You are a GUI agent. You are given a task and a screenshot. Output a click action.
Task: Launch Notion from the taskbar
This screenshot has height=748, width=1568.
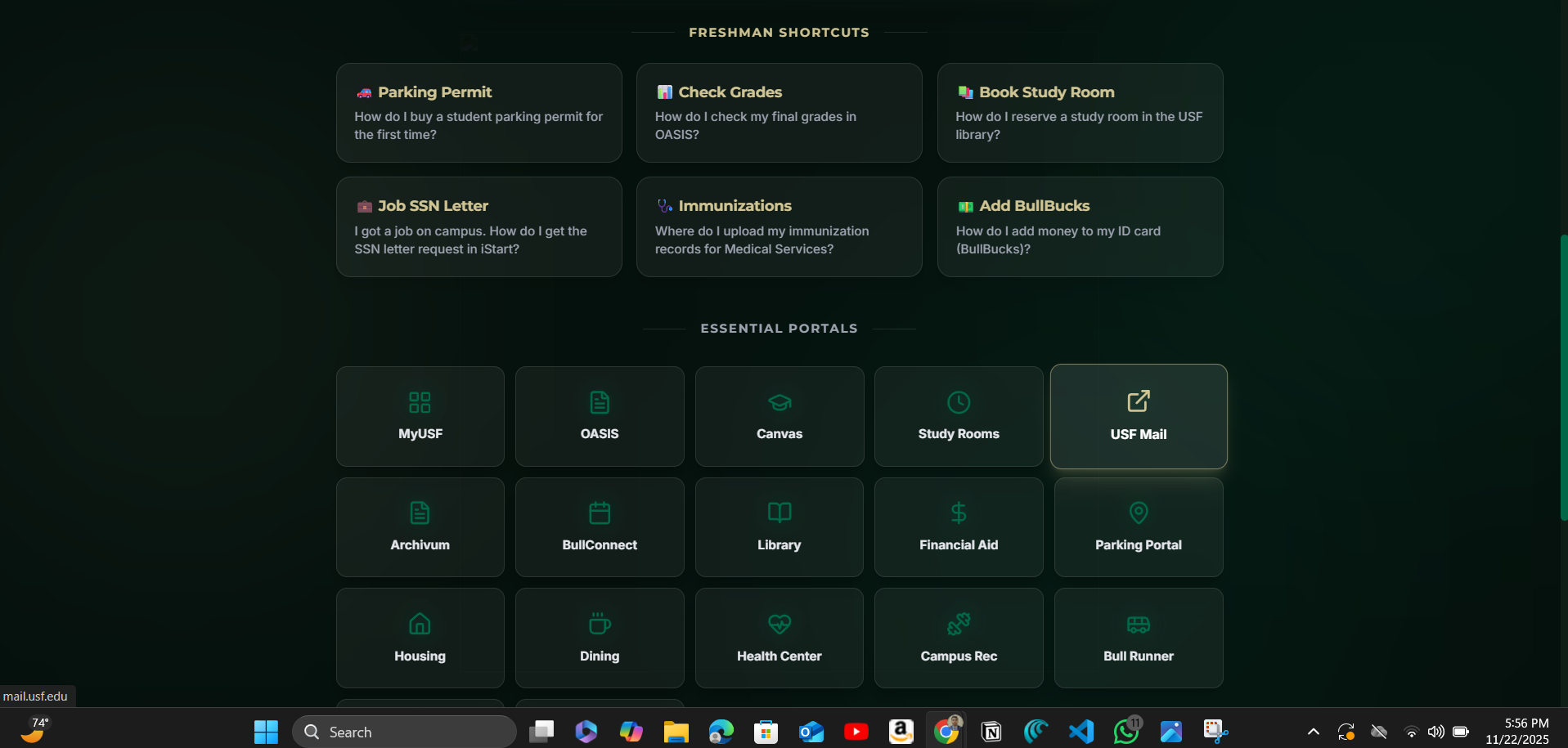991,732
